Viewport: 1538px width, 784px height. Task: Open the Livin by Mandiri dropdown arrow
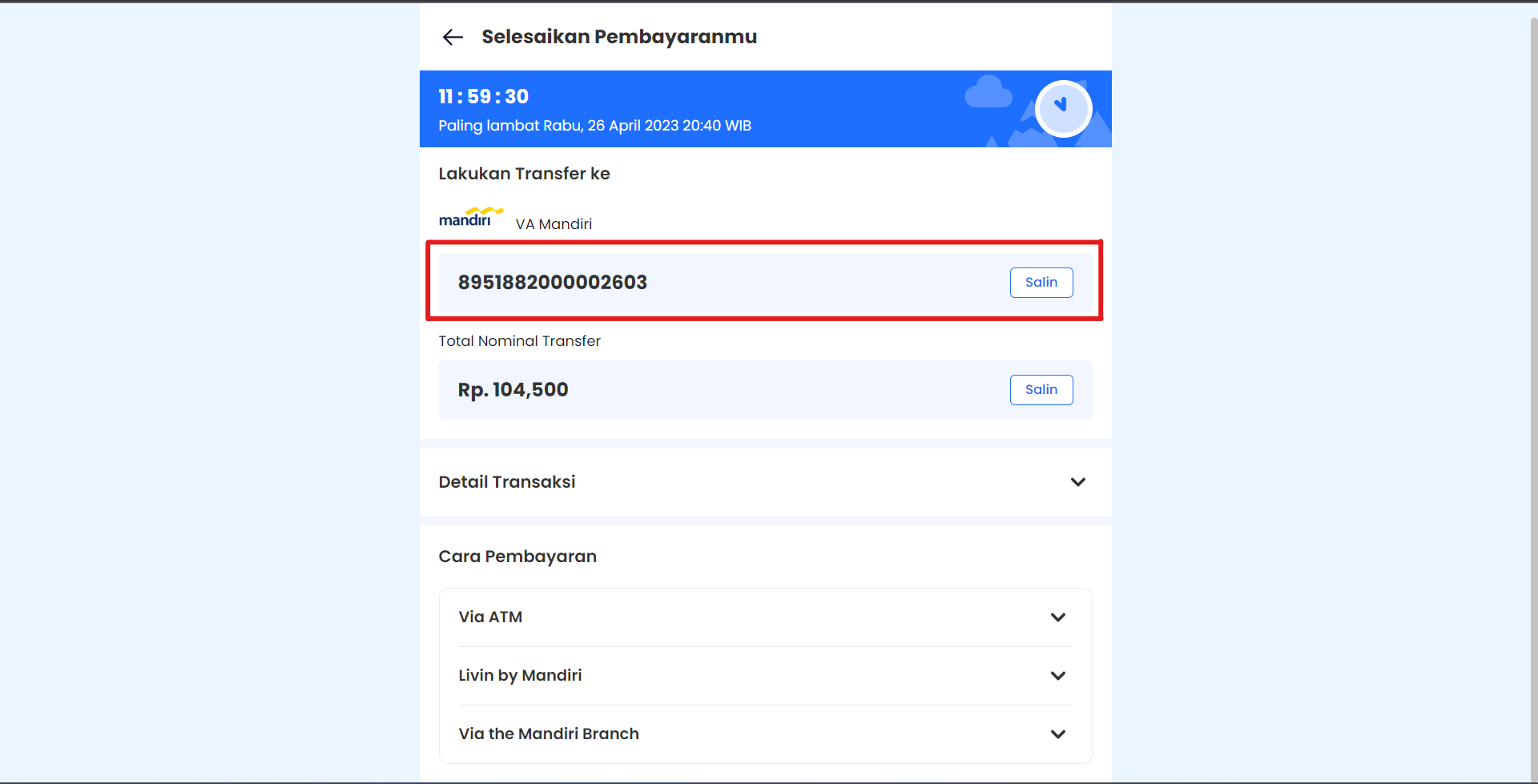(x=1057, y=676)
